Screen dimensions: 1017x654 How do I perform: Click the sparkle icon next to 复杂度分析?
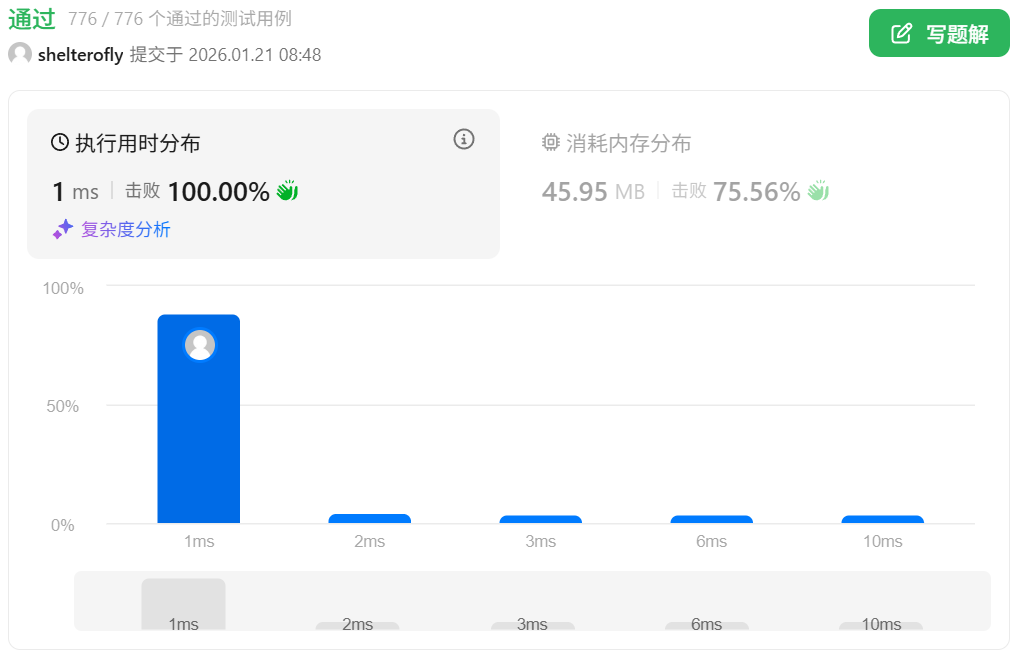63,229
